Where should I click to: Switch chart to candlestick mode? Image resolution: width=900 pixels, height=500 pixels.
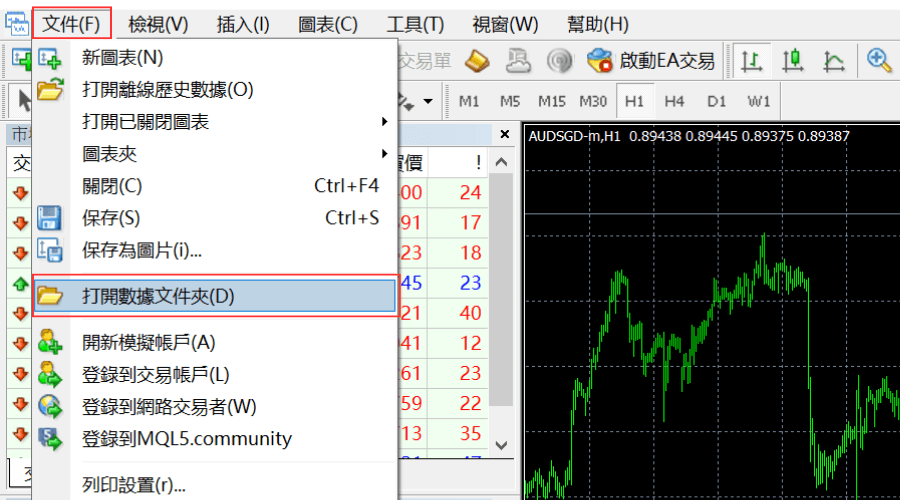[x=793, y=60]
